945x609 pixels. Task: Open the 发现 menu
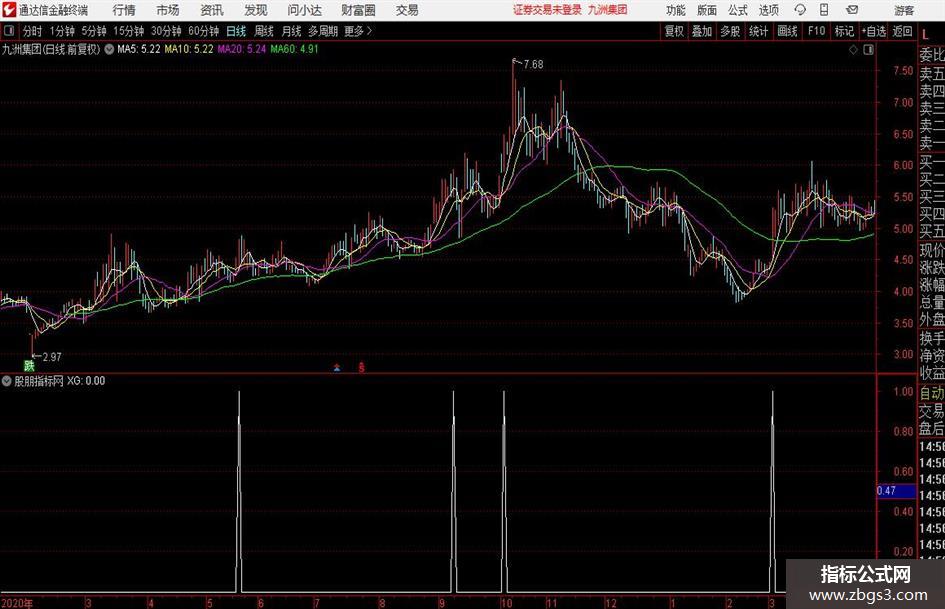click(256, 10)
